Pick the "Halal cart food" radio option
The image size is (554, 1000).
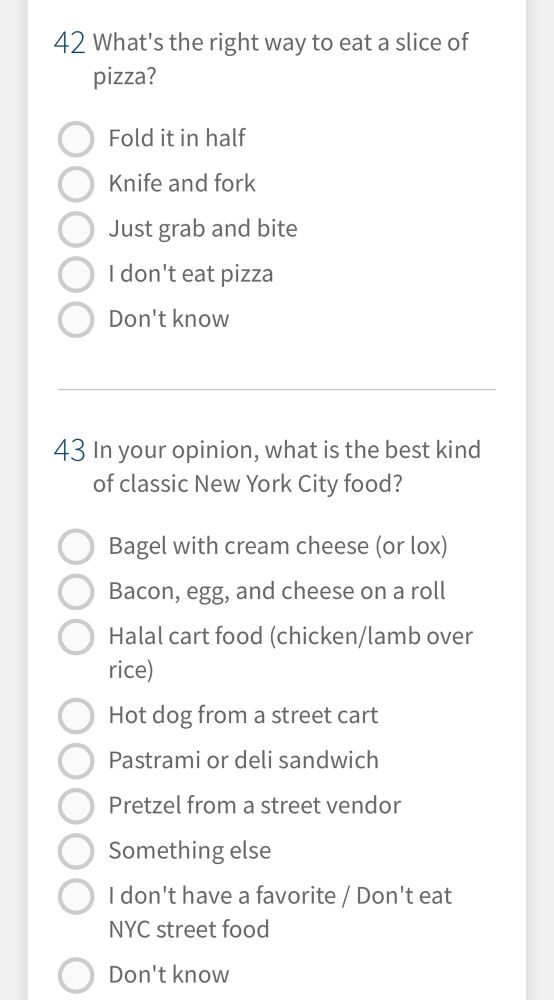[x=76, y=637]
